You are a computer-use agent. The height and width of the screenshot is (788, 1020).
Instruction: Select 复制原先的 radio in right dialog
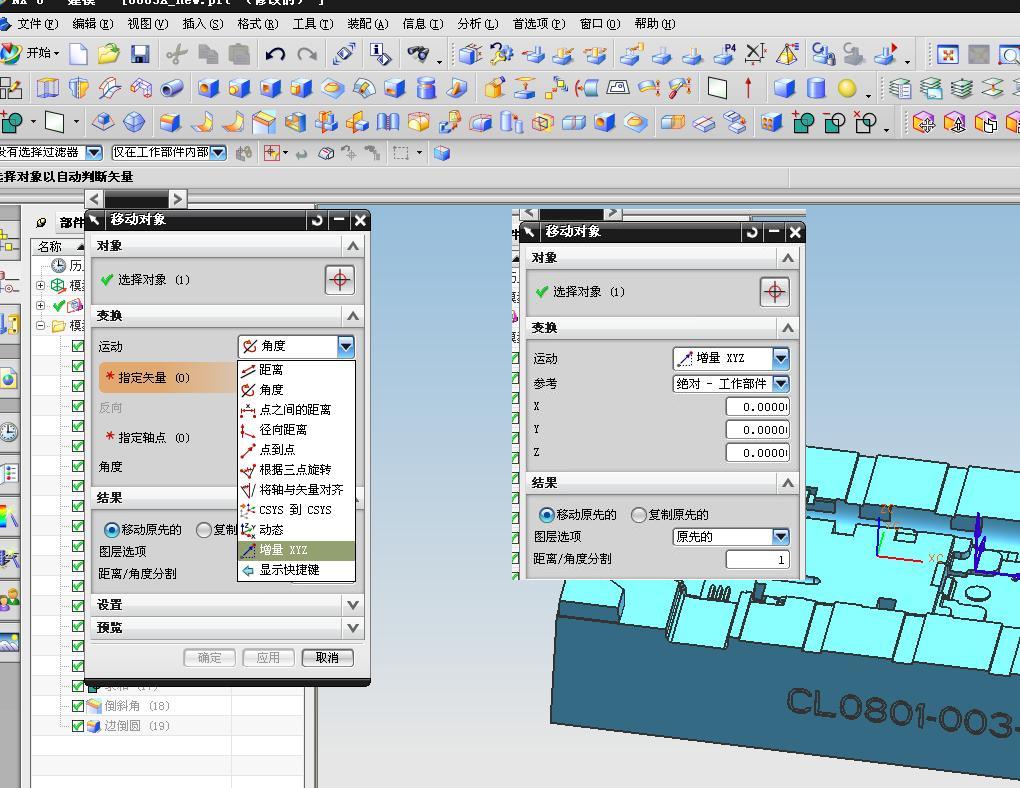coord(638,515)
